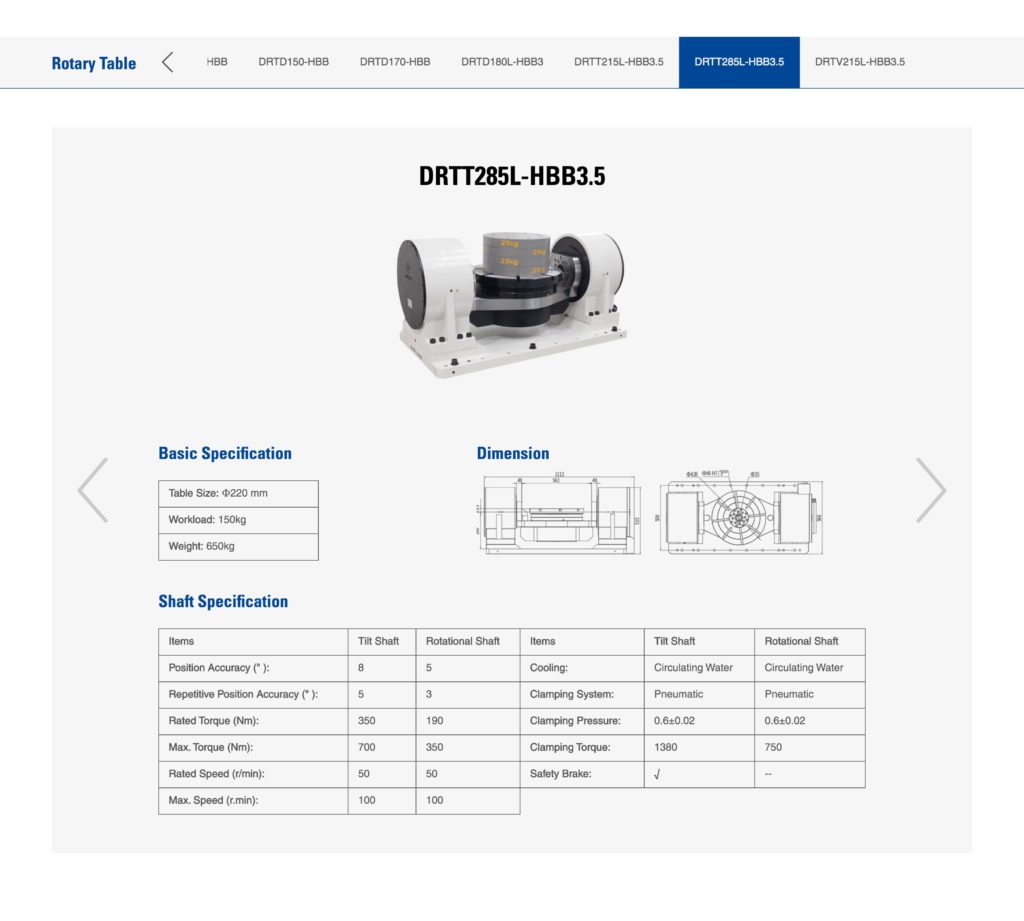Click the Basic Specification heading
Screen dimensions: 1024x921
[x=225, y=453]
